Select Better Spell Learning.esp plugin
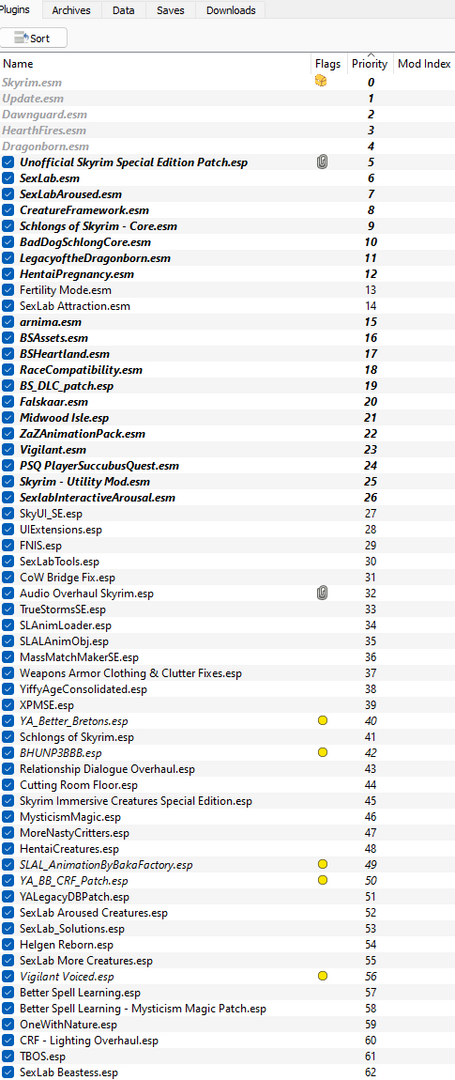The width and height of the screenshot is (455, 1080). click(x=227, y=993)
